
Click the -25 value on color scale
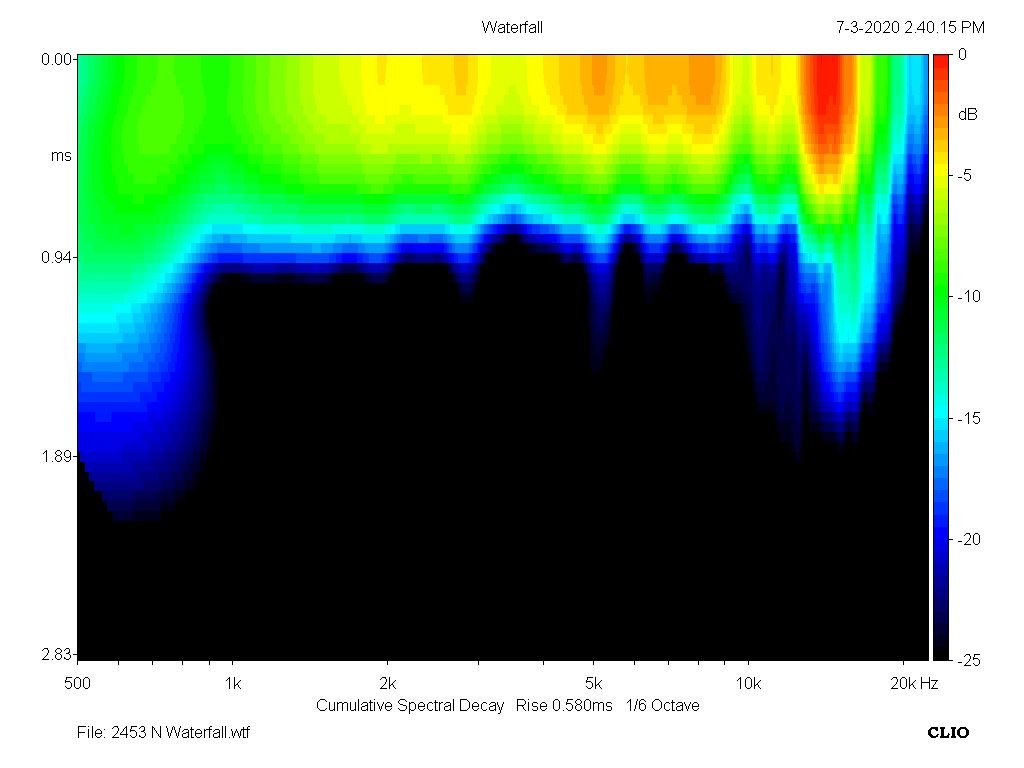pyautogui.click(x=968, y=661)
